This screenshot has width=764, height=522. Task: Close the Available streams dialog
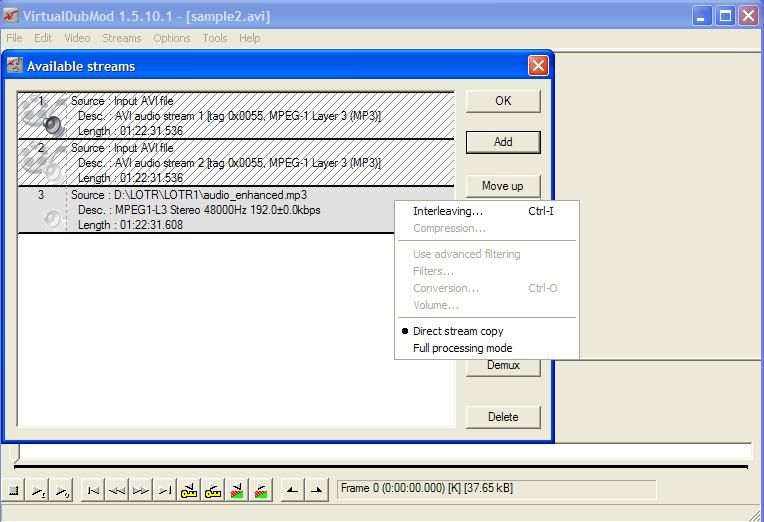click(538, 65)
